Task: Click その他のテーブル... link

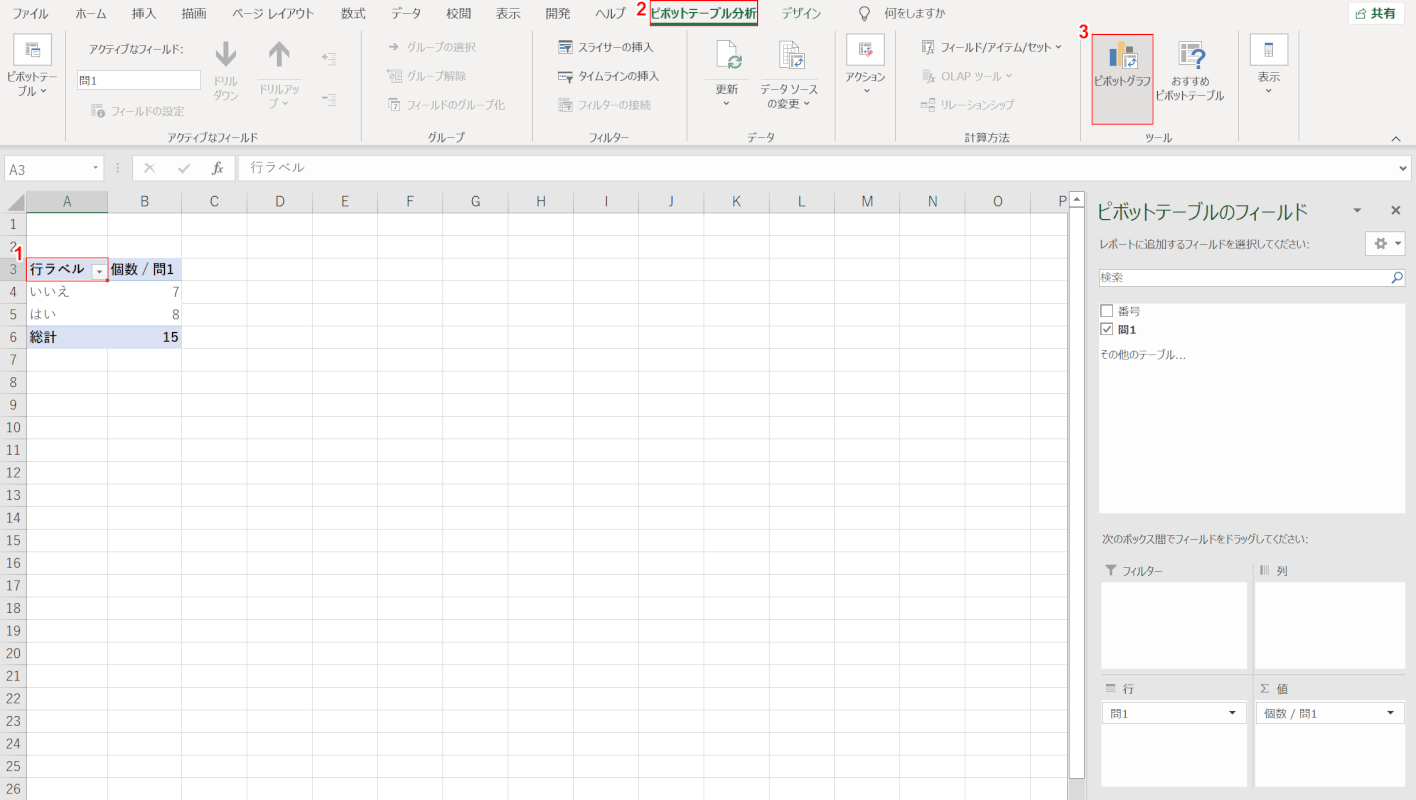Action: [x=1143, y=355]
